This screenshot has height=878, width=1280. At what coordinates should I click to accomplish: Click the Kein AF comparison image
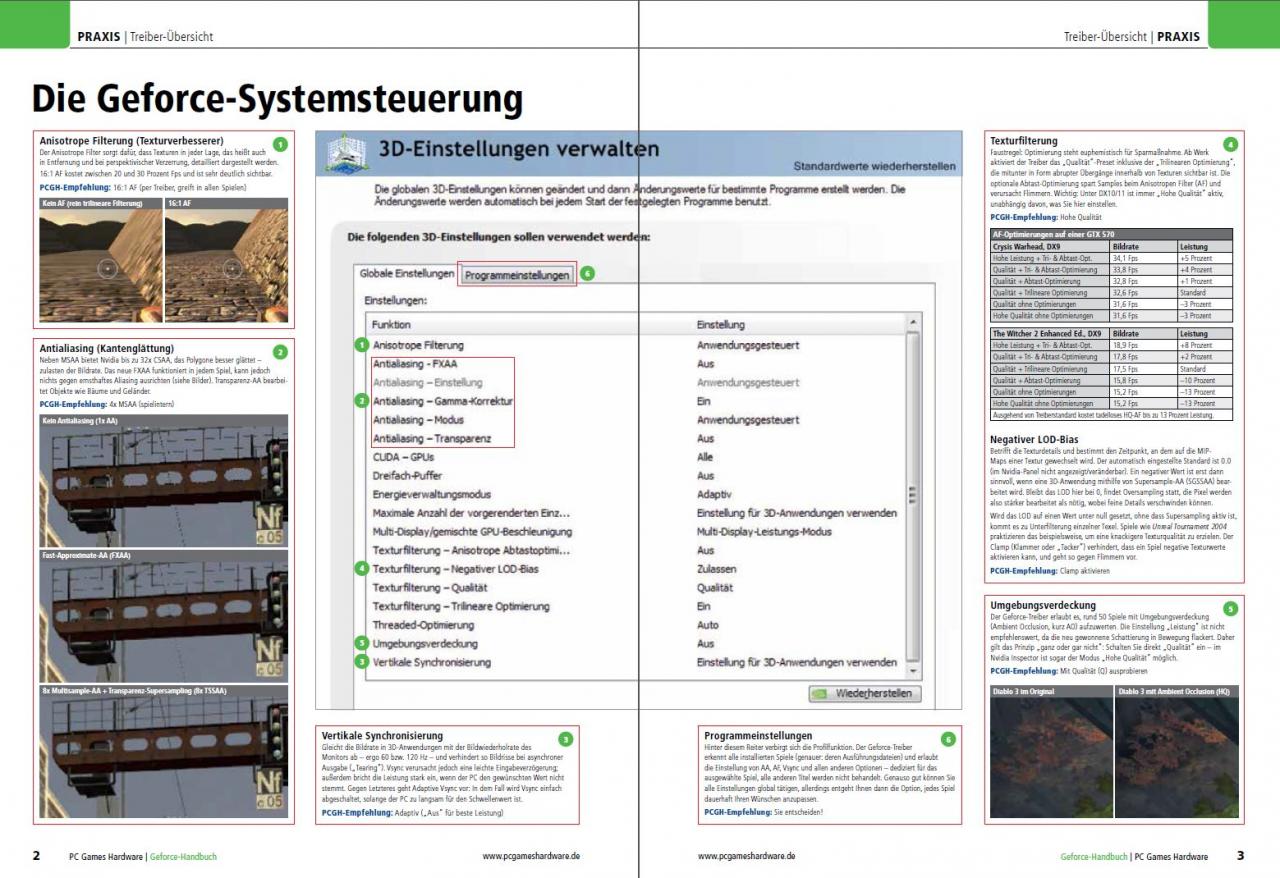100,260
